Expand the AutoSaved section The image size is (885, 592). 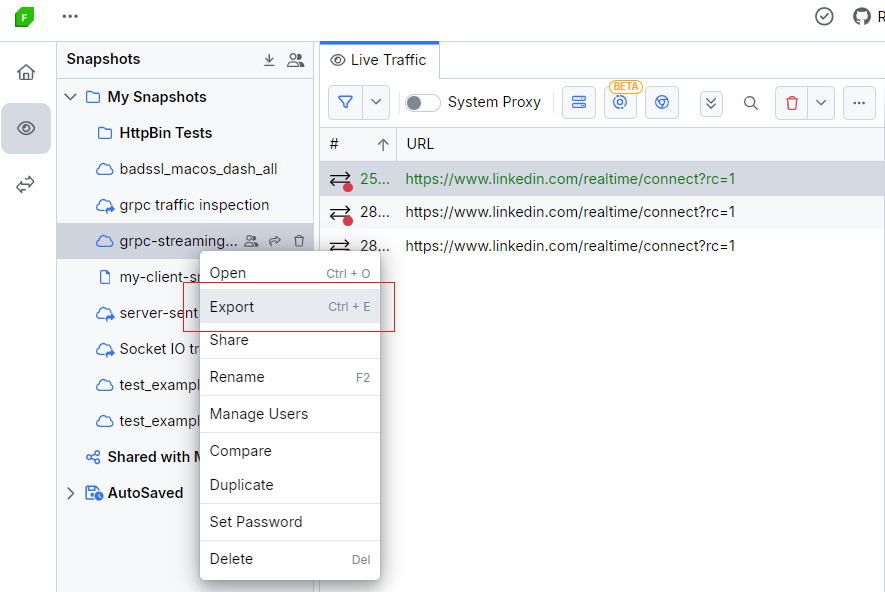pyautogui.click(x=70, y=492)
